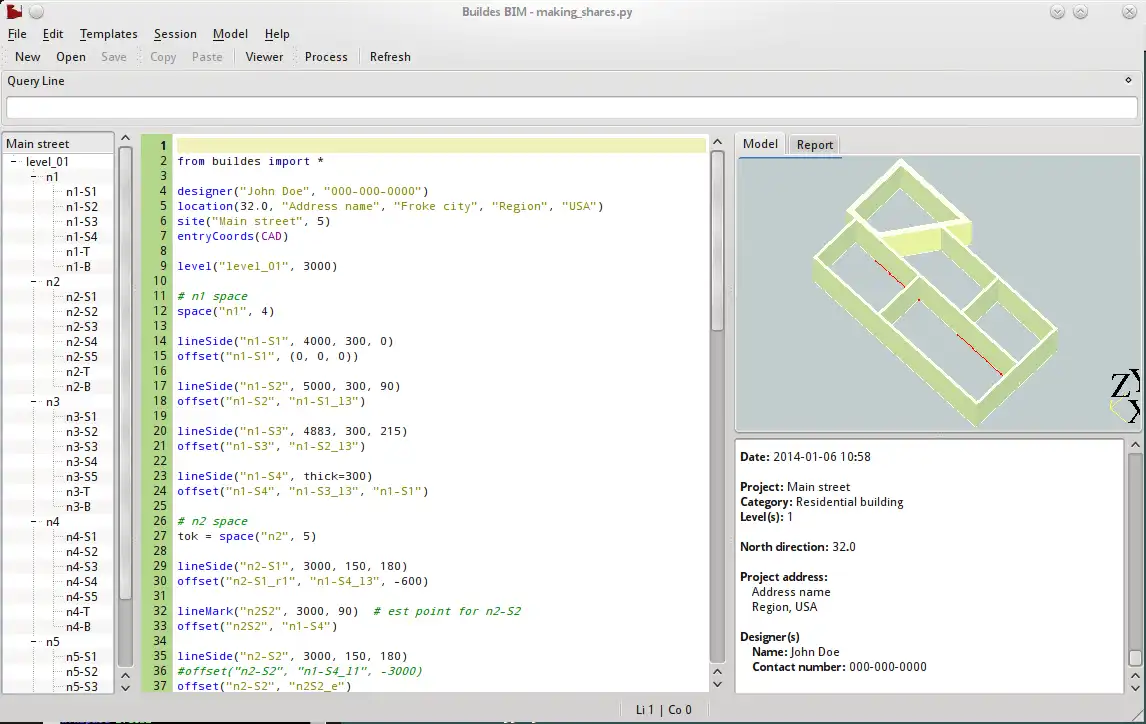This screenshot has width=1146, height=724.
Task: Click the Builldes app icon in title bar
Action: [13, 12]
